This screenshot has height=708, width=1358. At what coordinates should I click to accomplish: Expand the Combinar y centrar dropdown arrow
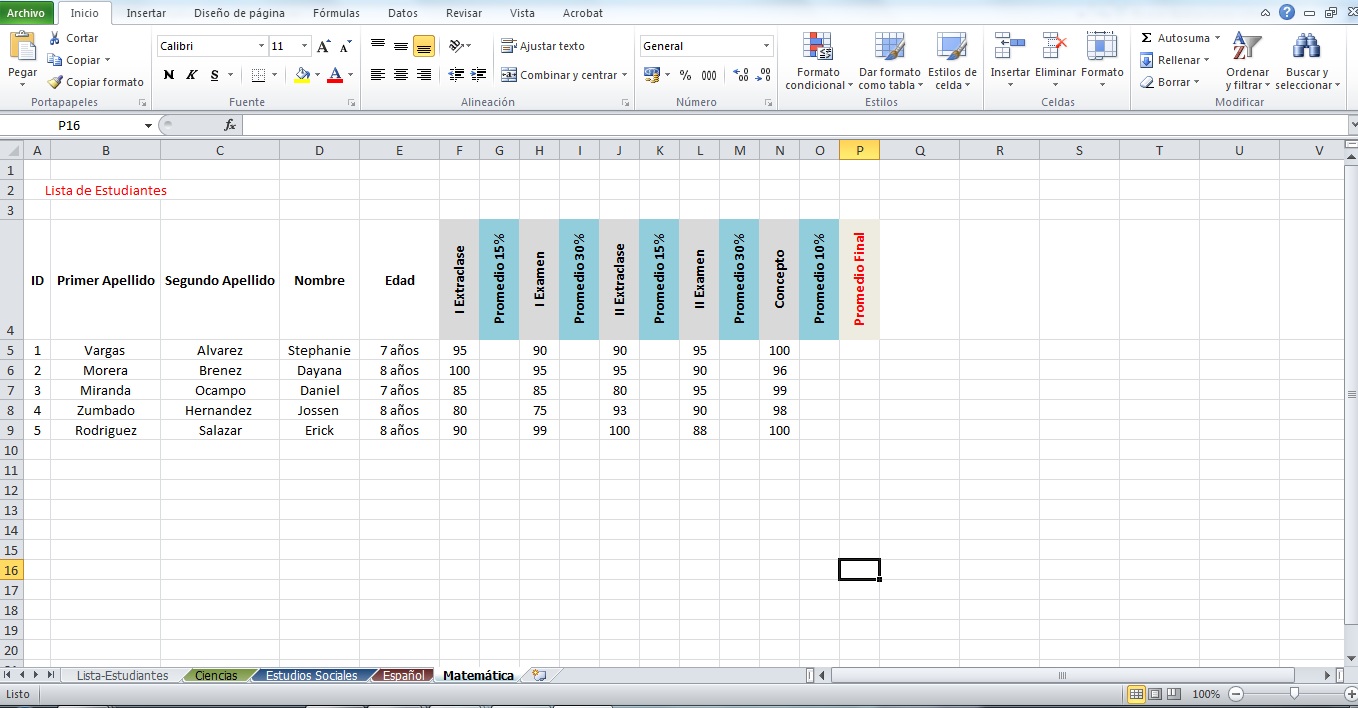(624, 75)
